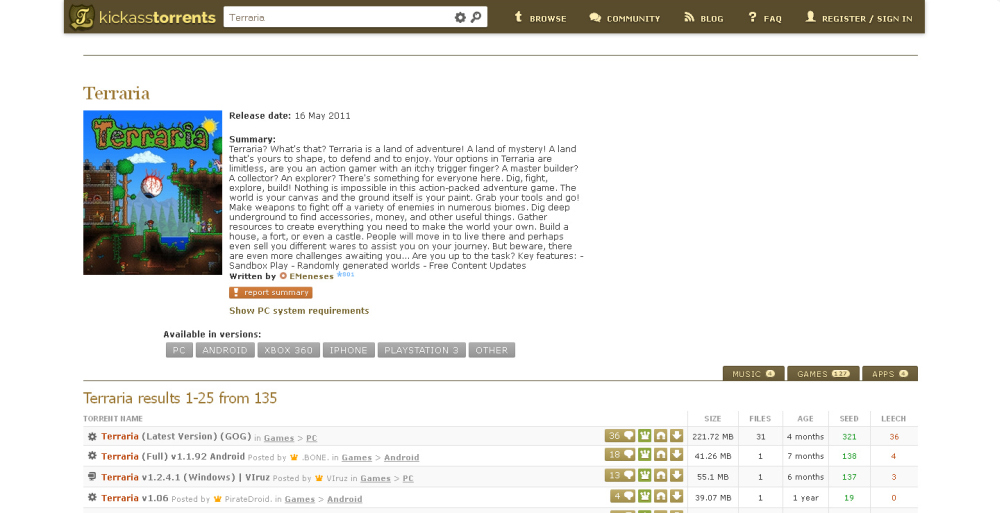Screen dimensions: 1000x513
Task: Open Terraria (Full) v1.1.92 Android torrent
Action: [x=173, y=456]
